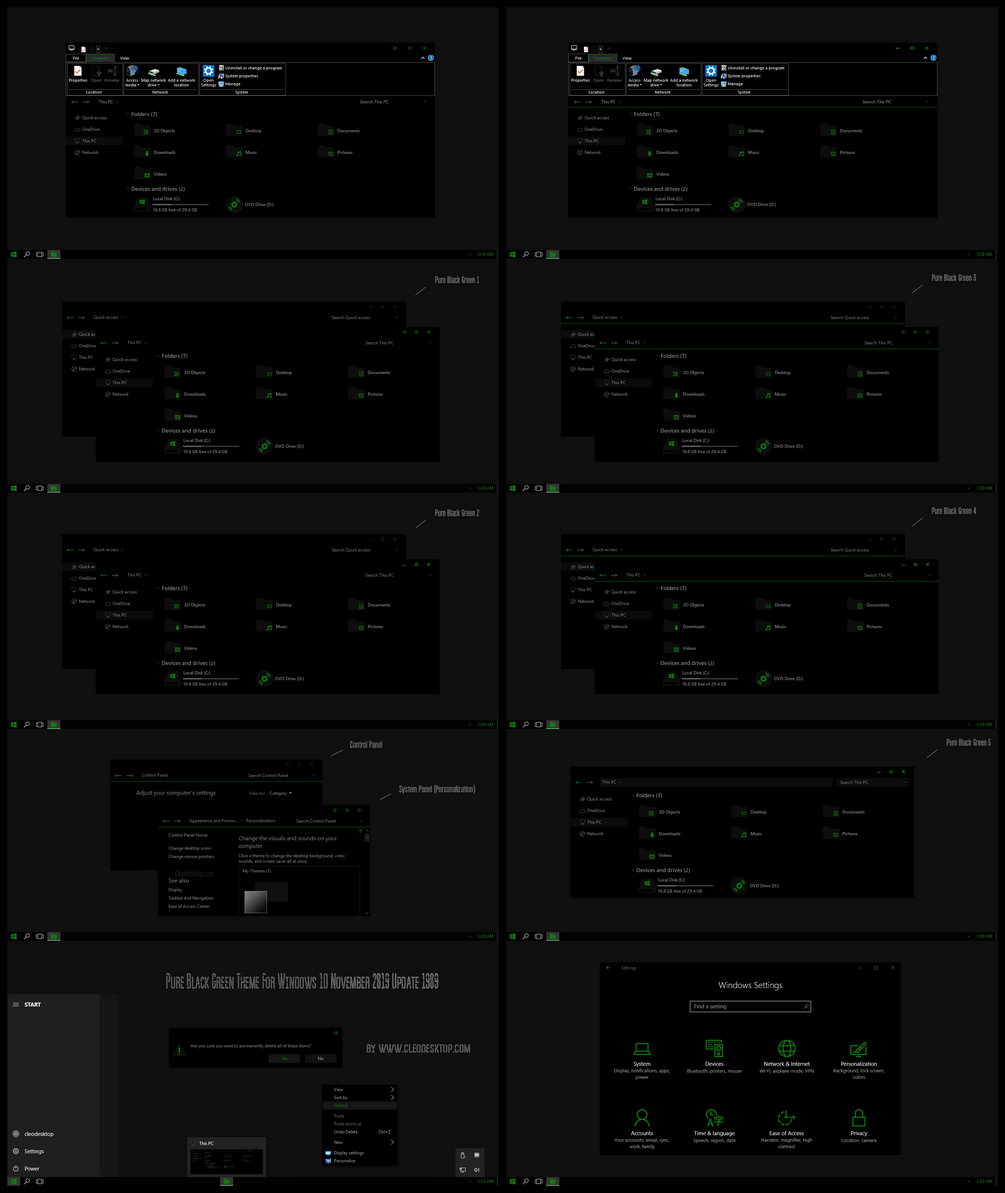Open Network & Internet settings
The image size is (1005, 1193).
tap(786, 1050)
